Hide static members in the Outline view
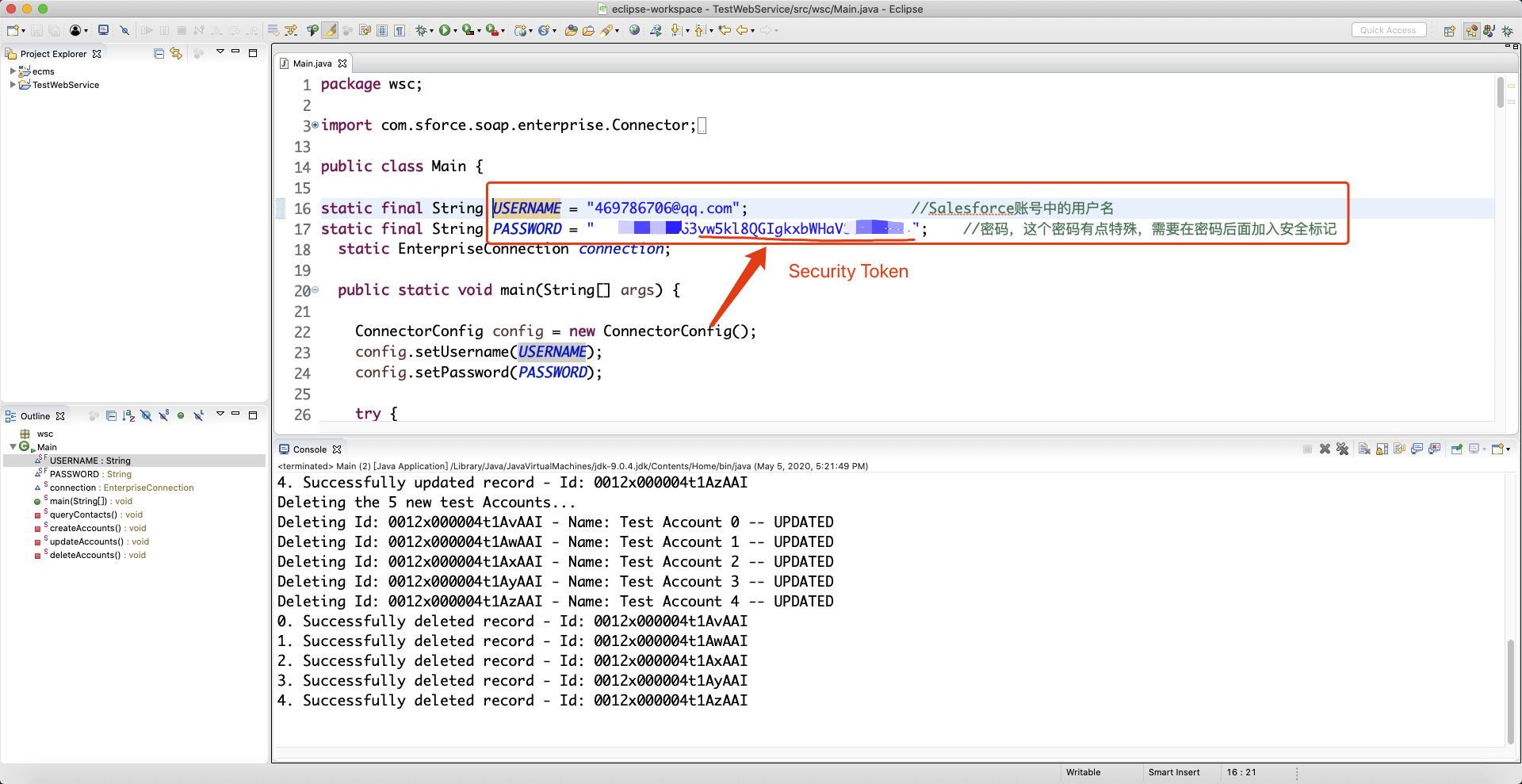 pos(164,415)
